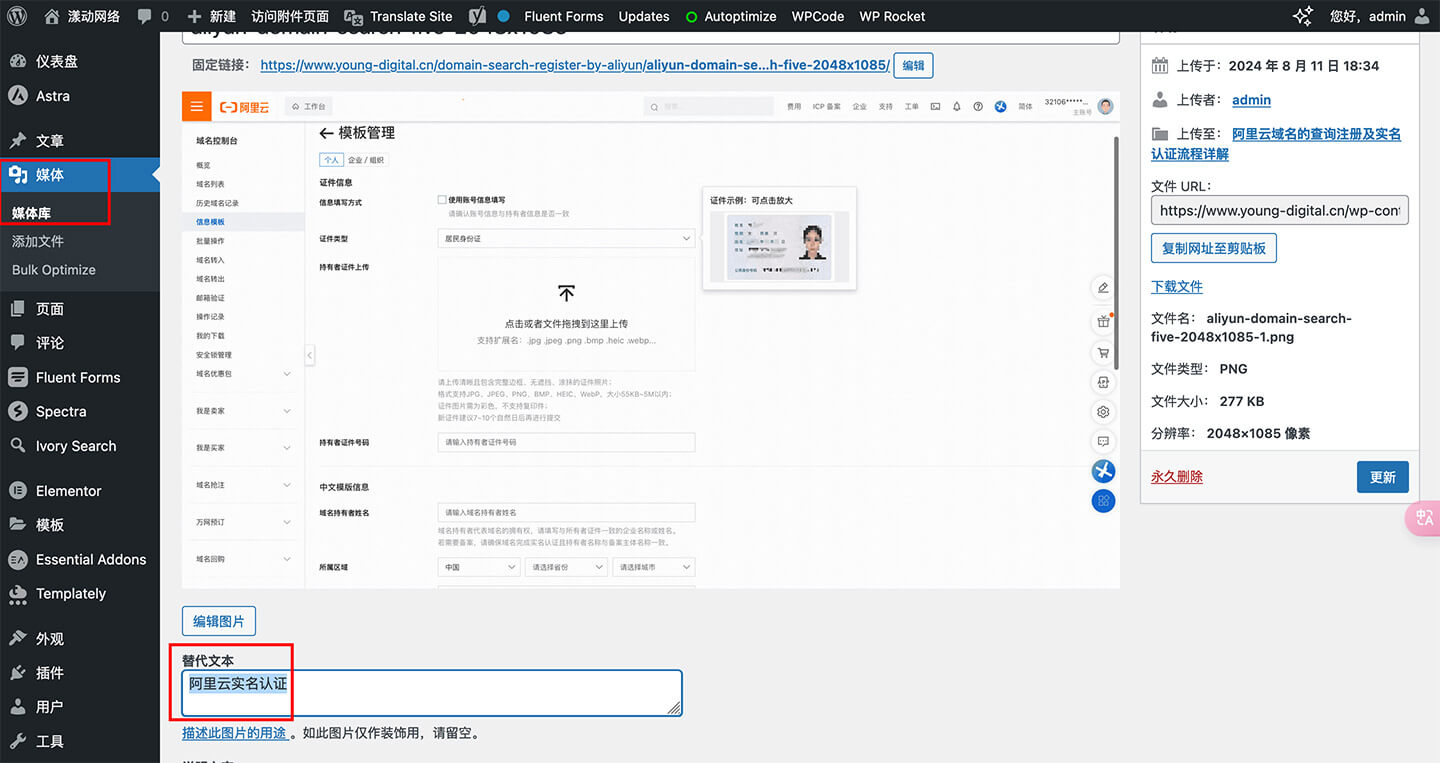Focus the 替代文本 text area
The width and height of the screenshot is (1440, 763).
(x=432, y=693)
